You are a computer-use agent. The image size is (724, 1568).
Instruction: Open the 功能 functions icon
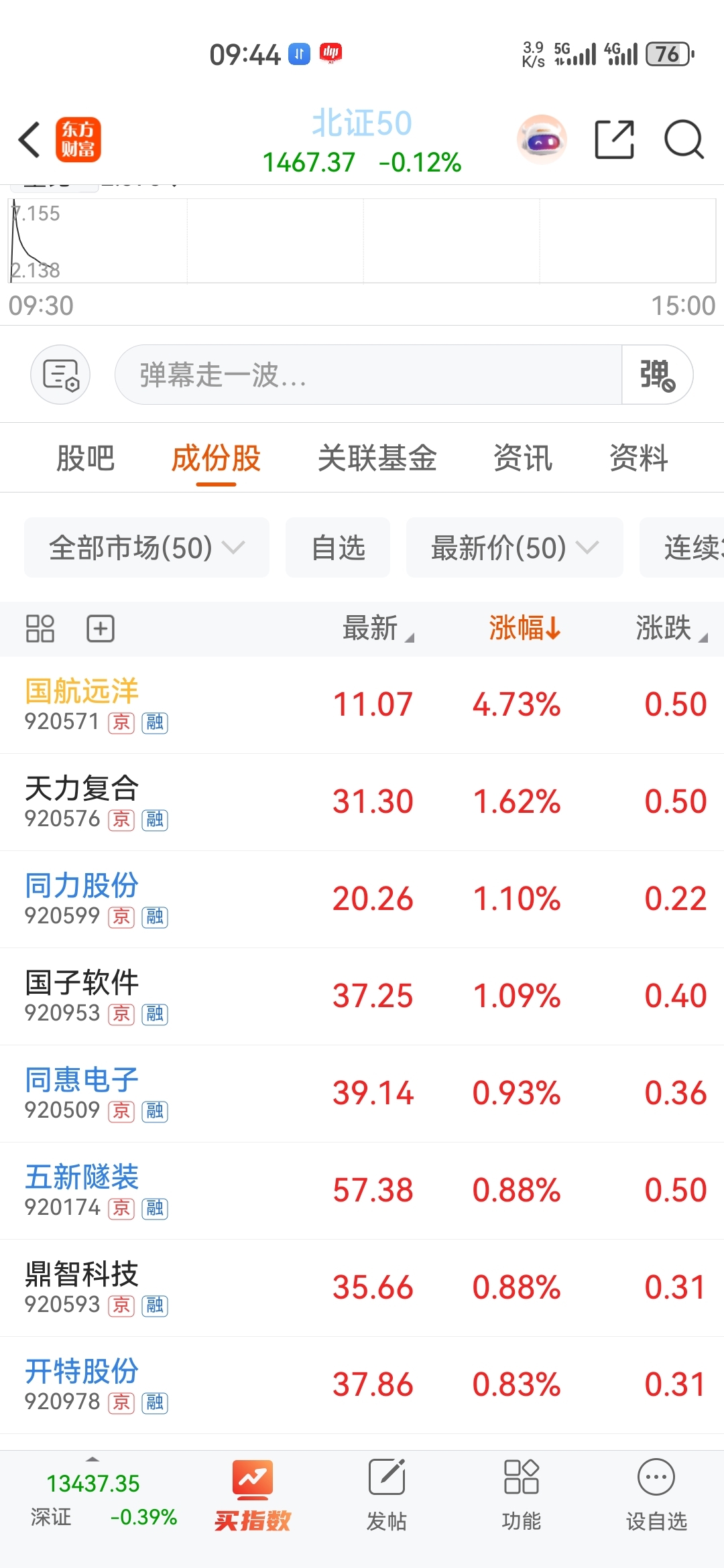coord(521,1494)
